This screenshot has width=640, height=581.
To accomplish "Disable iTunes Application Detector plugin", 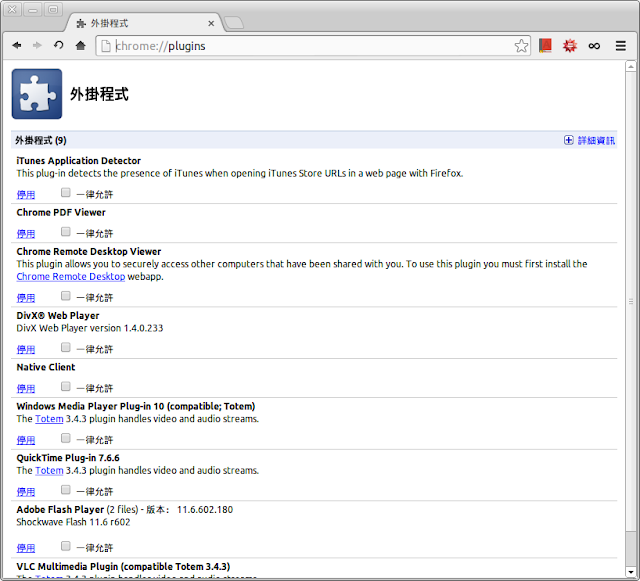I will (26, 194).
